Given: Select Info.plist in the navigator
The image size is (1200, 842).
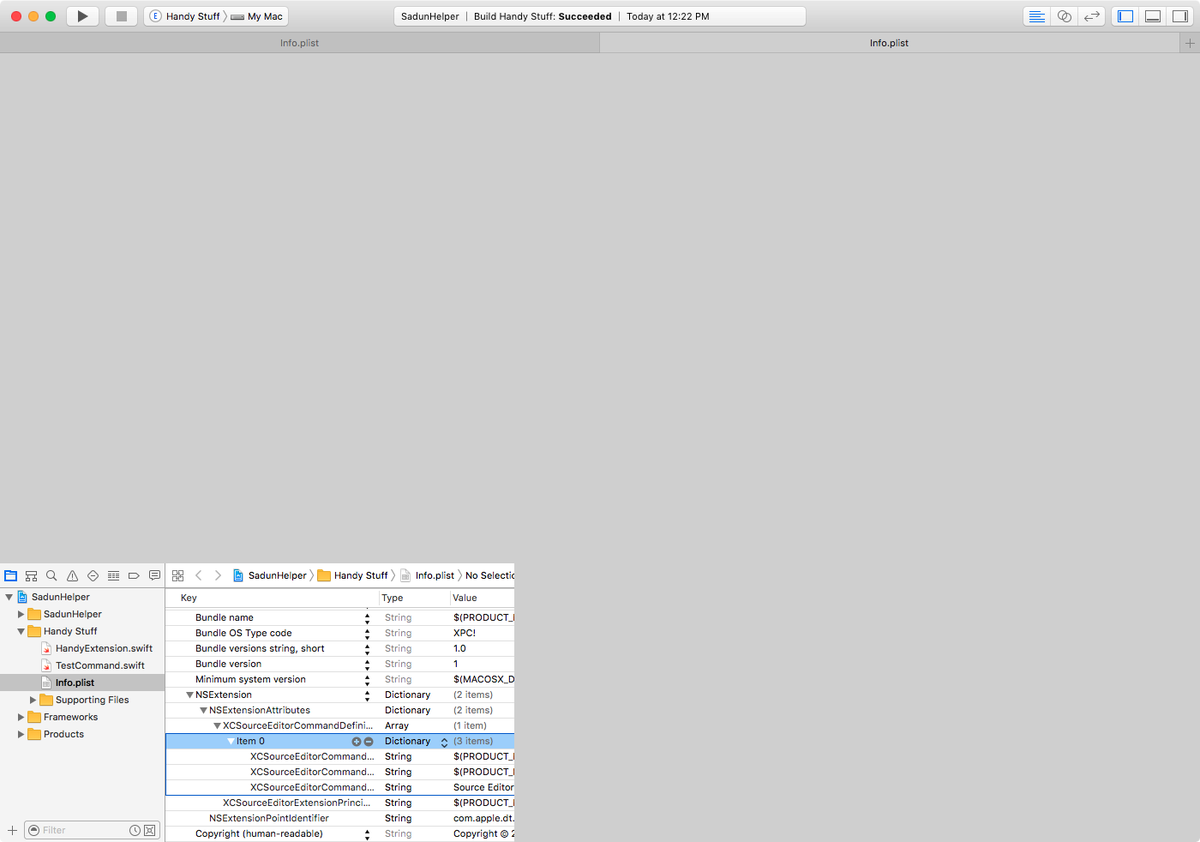Looking at the screenshot, I should pos(82,682).
